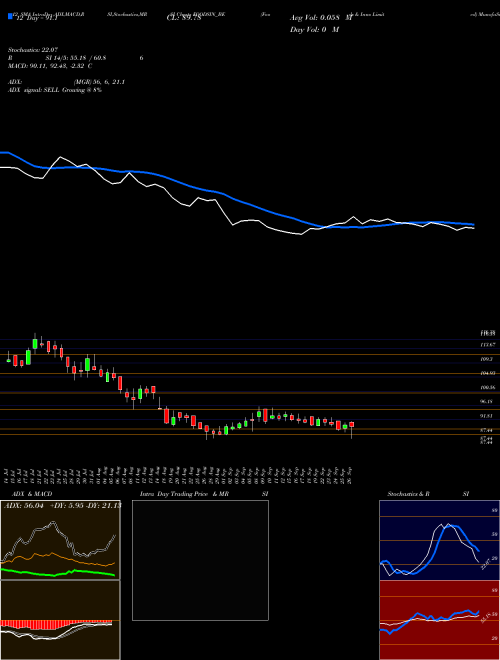The image size is (500, 660).
Task: Click the green -DY line in the ADX panel
Action: (x=58, y=573)
